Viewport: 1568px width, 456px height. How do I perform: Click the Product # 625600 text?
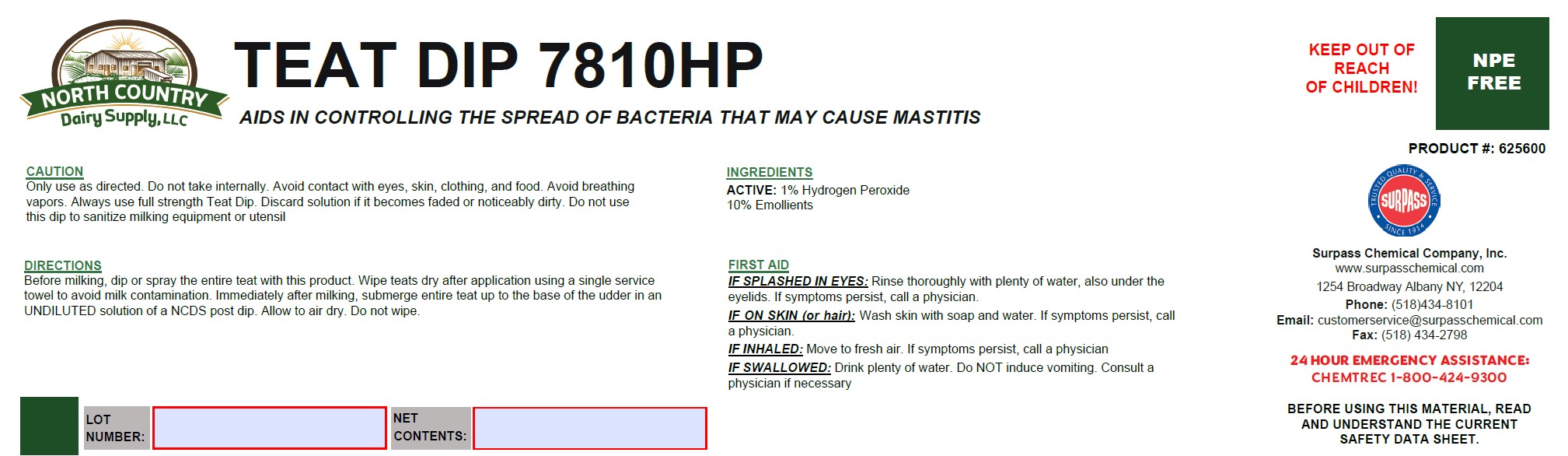pos(1476,149)
